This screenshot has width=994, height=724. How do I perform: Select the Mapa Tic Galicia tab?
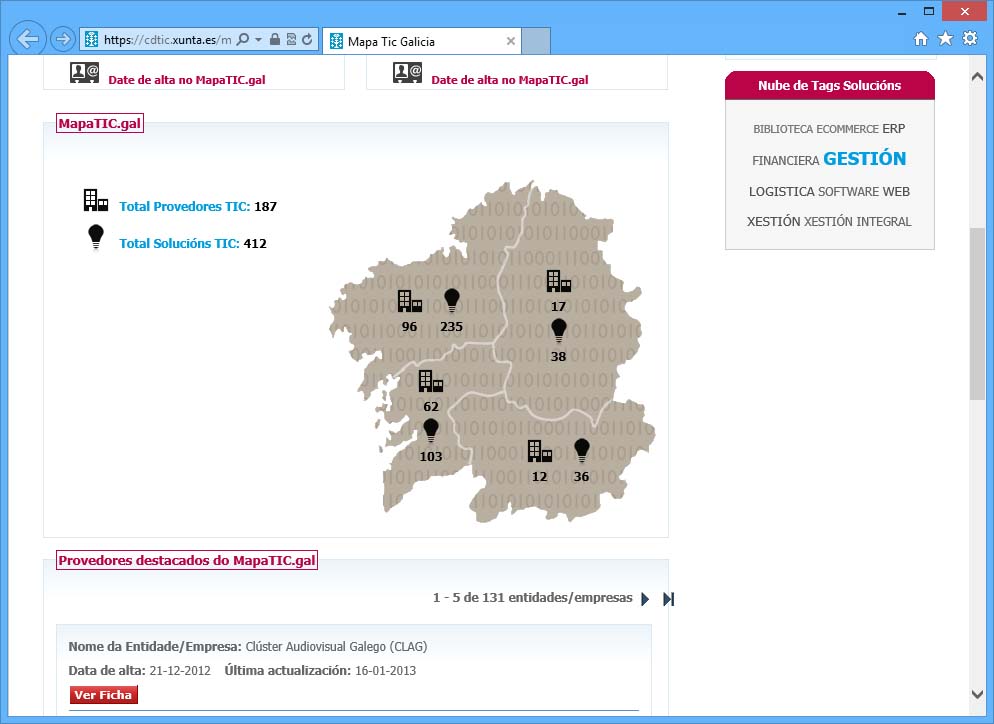pyautogui.click(x=422, y=41)
